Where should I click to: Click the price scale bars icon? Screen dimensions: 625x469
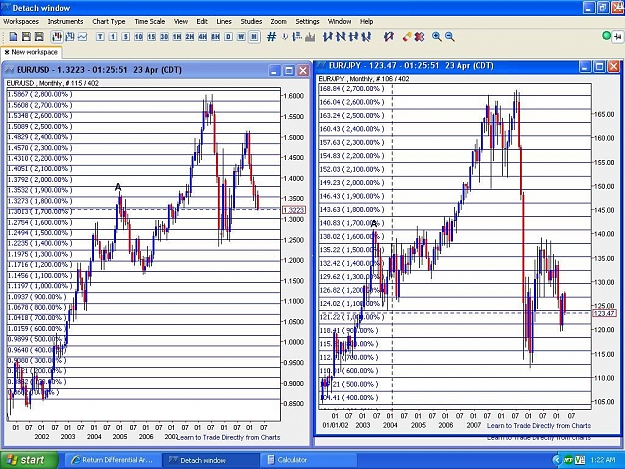pyautogui.click(x=297, y=37)
